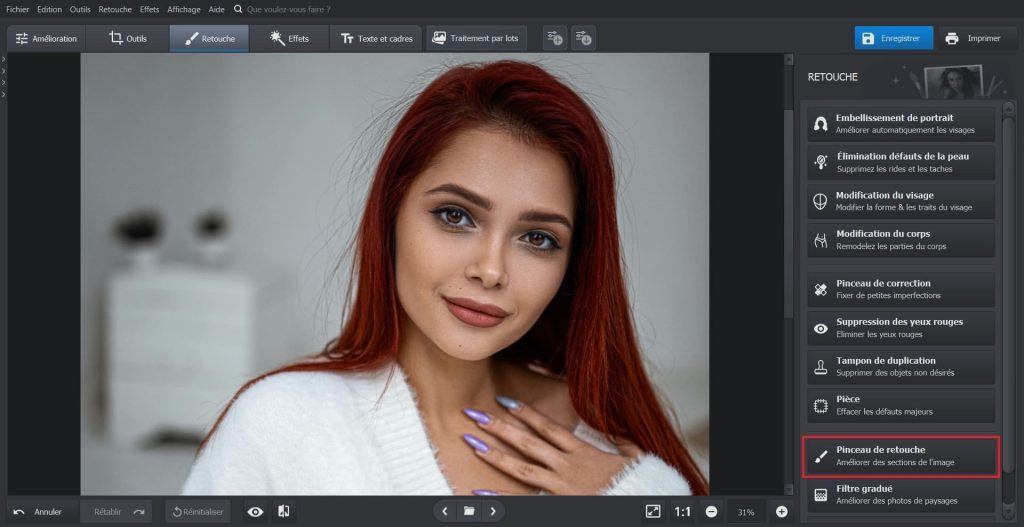Open the Retouche menu in menu bar

coord(115,10)
